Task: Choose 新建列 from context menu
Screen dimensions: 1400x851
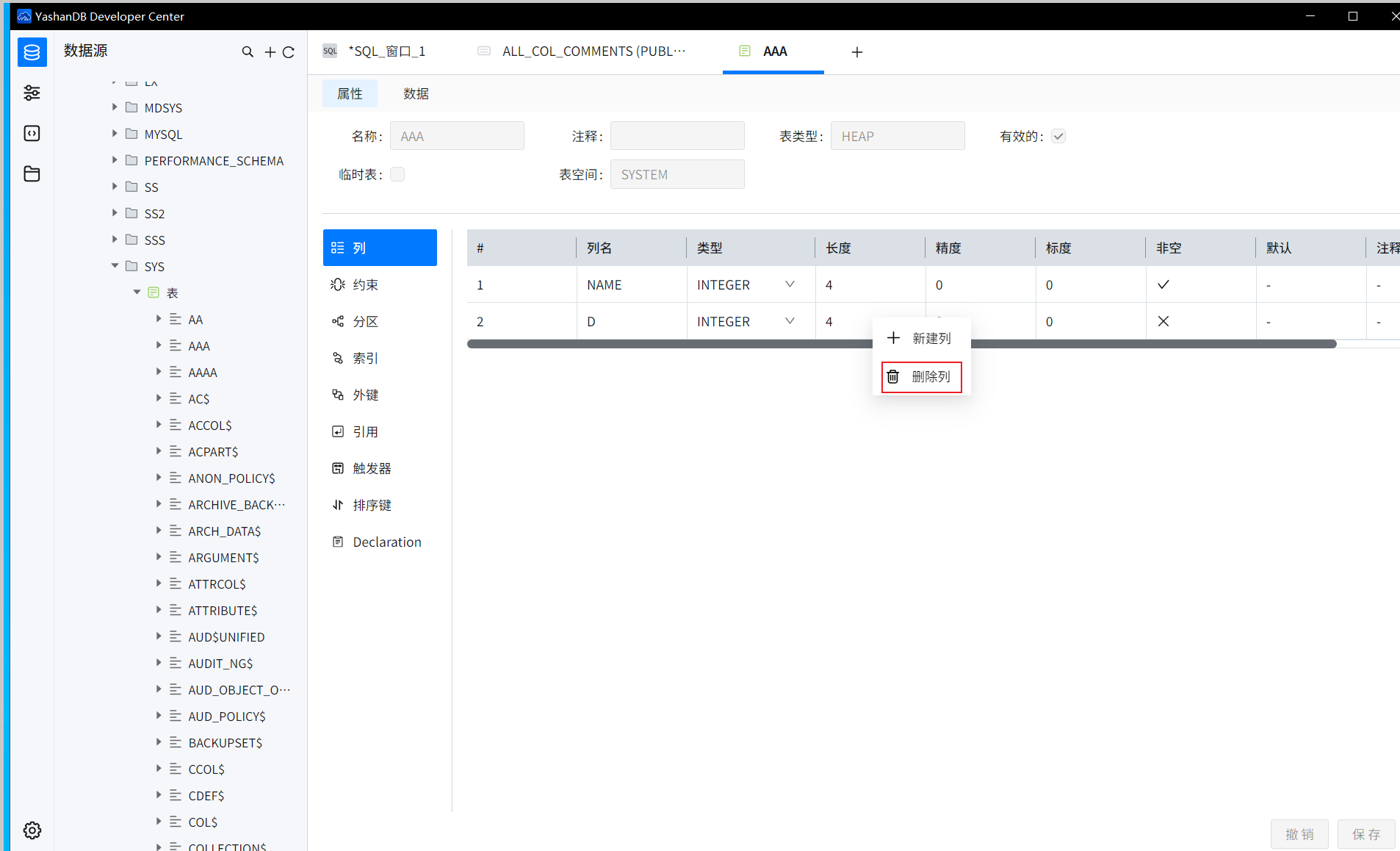Action: 921,338
